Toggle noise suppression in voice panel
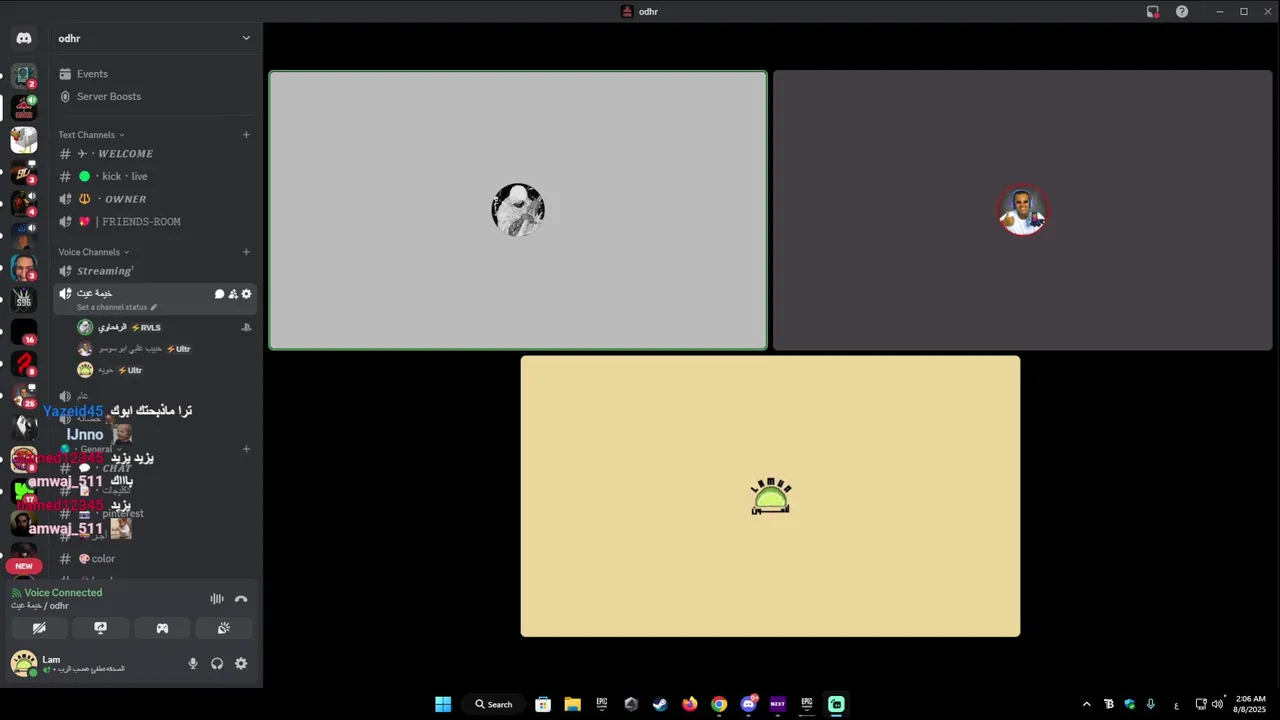 (217, 599)
